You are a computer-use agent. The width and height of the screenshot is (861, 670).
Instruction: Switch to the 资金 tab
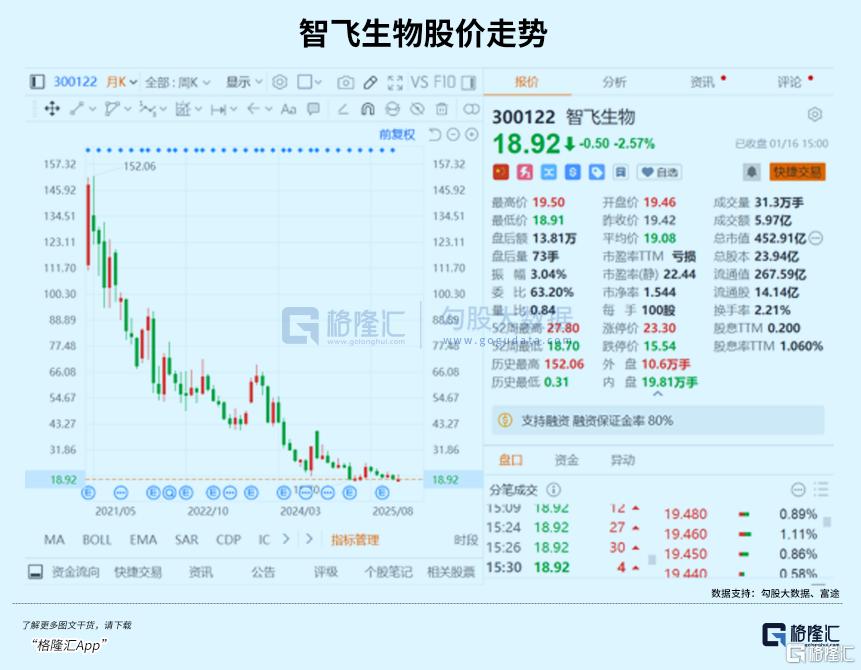tap(565, 460)
